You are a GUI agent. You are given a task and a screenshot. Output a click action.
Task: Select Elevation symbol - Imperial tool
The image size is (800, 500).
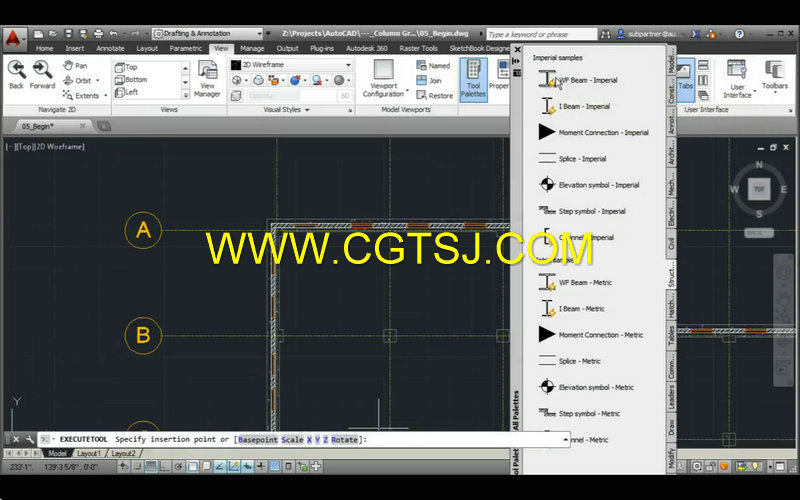pyautogui.click(x=589, y=185)
